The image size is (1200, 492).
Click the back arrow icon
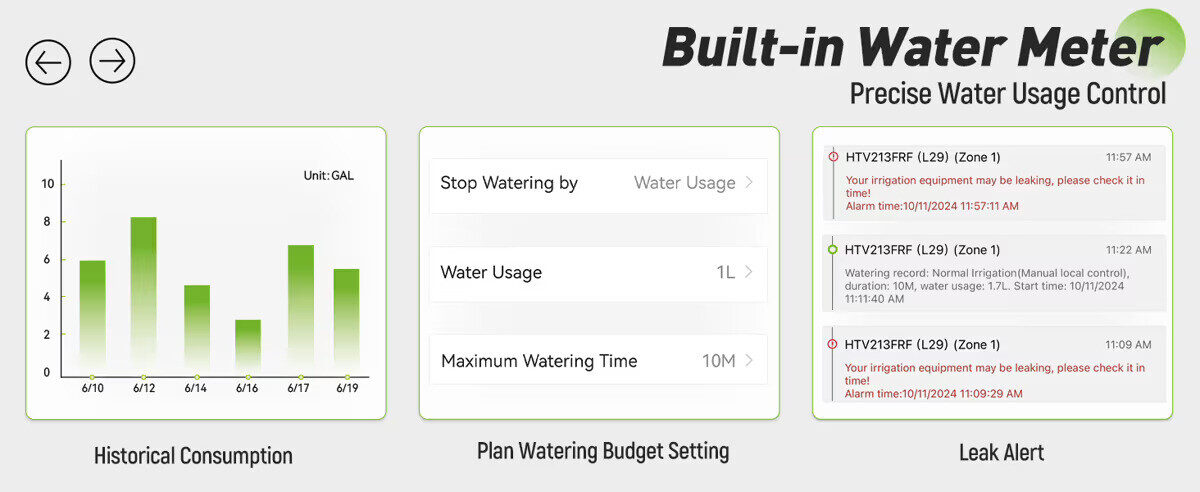tap(48, 62)
